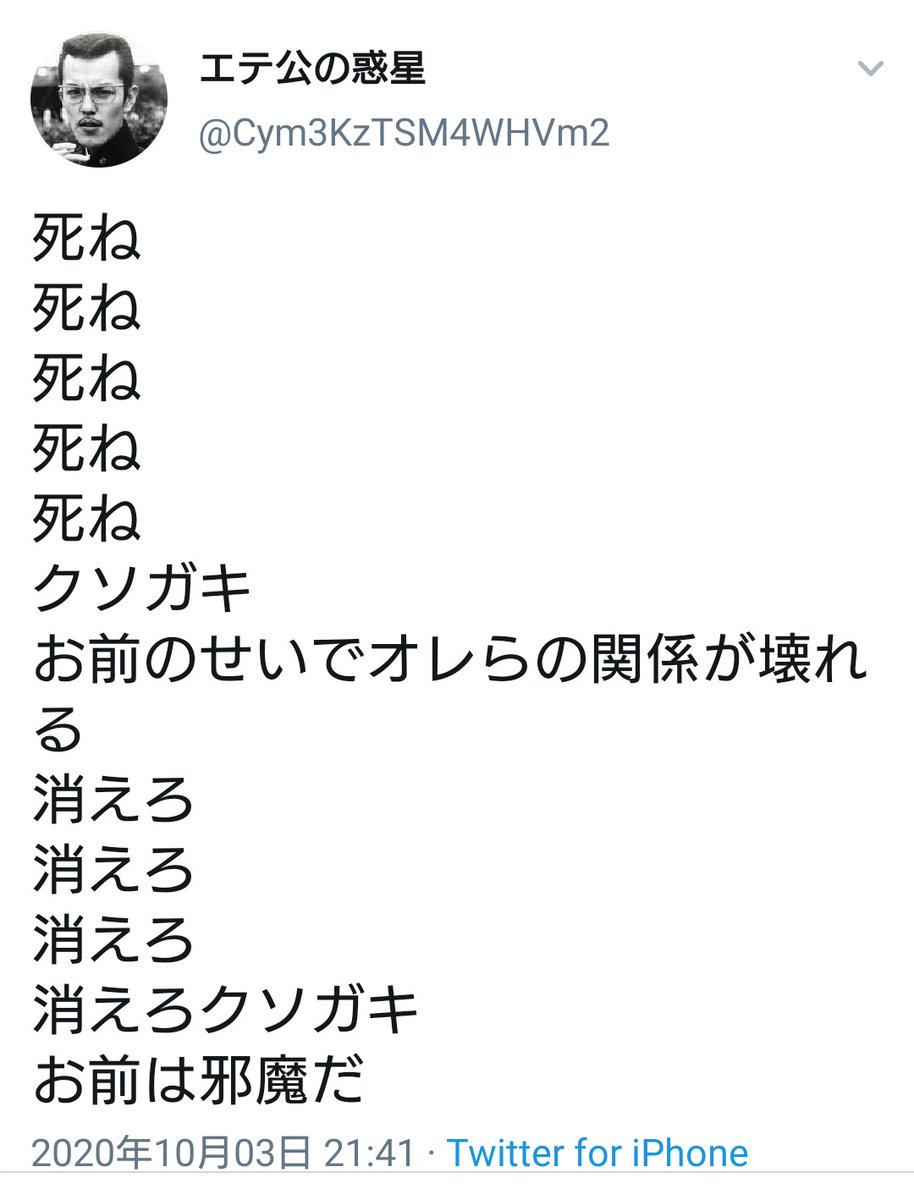914x1200 pixels.
Task: Click the 2020年10月03日 21:41 timestamp
Action: [222, 1153]
